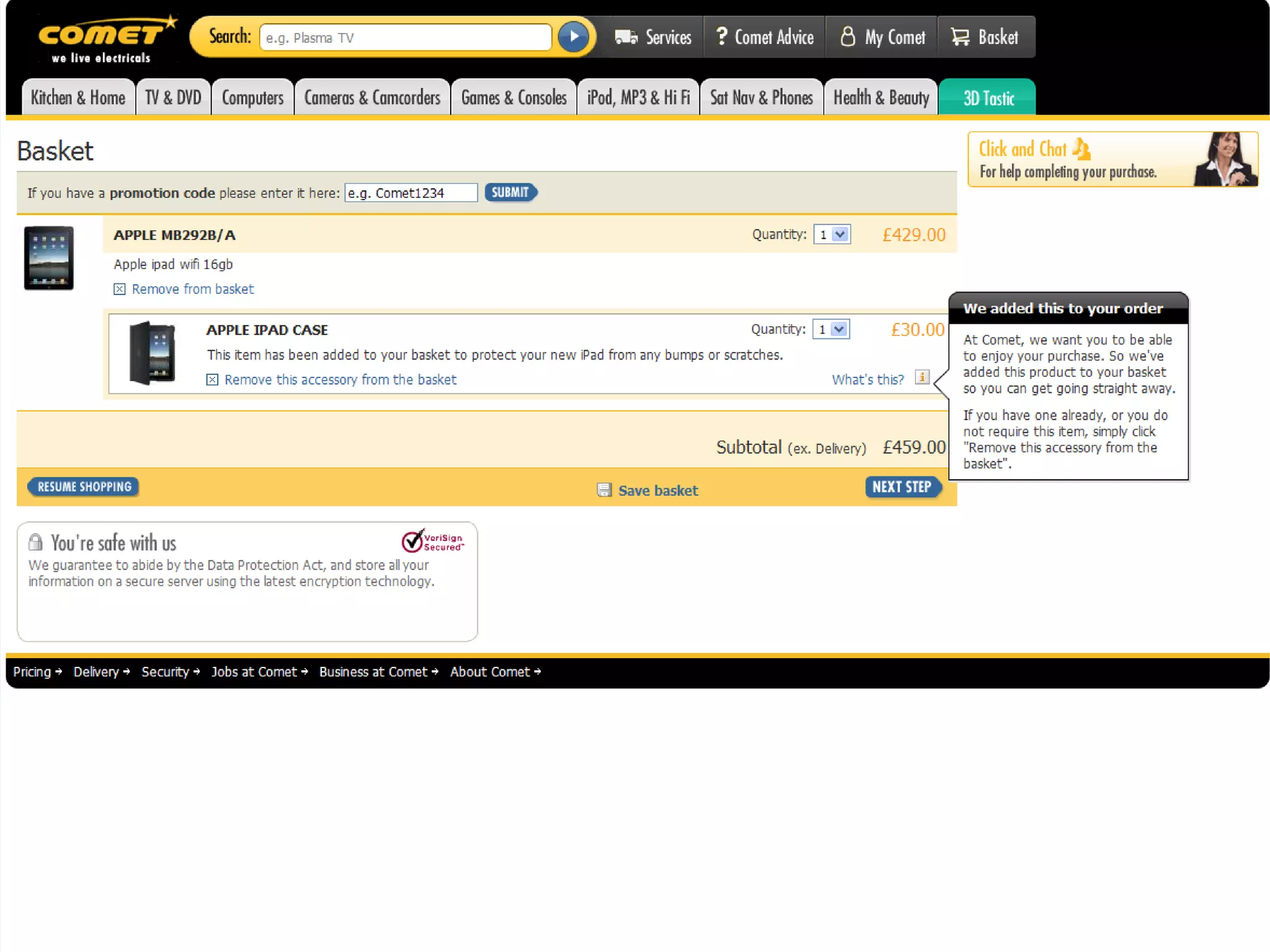This screenshot has width=1270, height=952.
Task: Submit the promotion code
Action: tap(510, 193)
